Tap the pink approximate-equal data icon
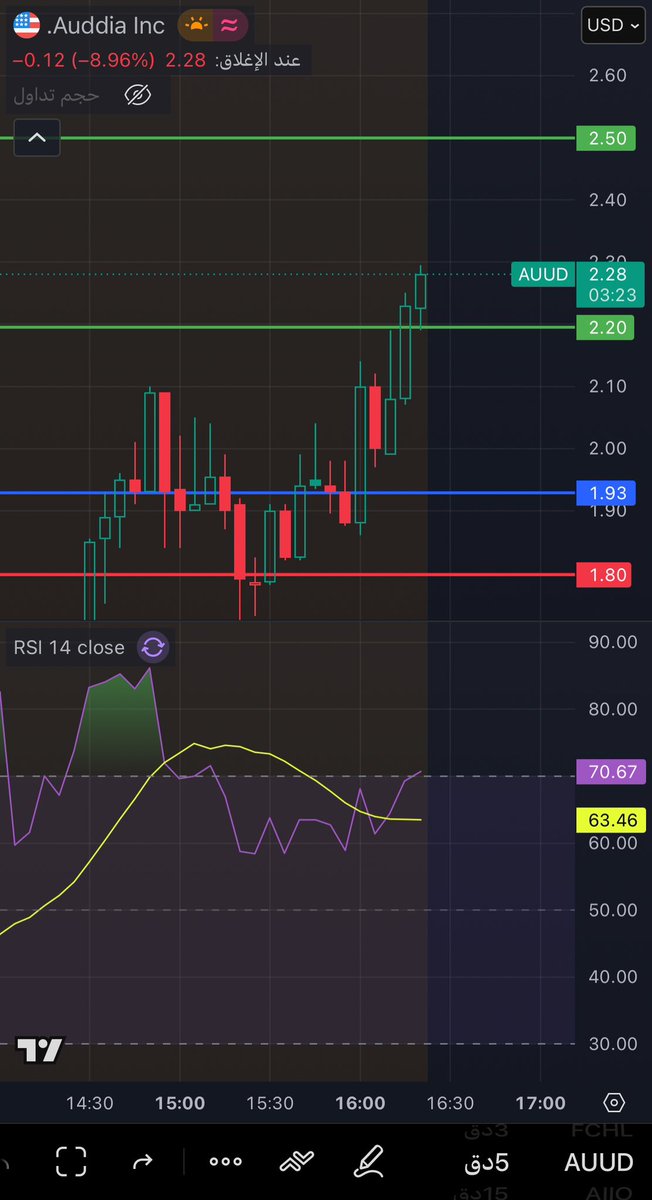Viewport: 652px width, 1200px height. (x=229, y=25)
